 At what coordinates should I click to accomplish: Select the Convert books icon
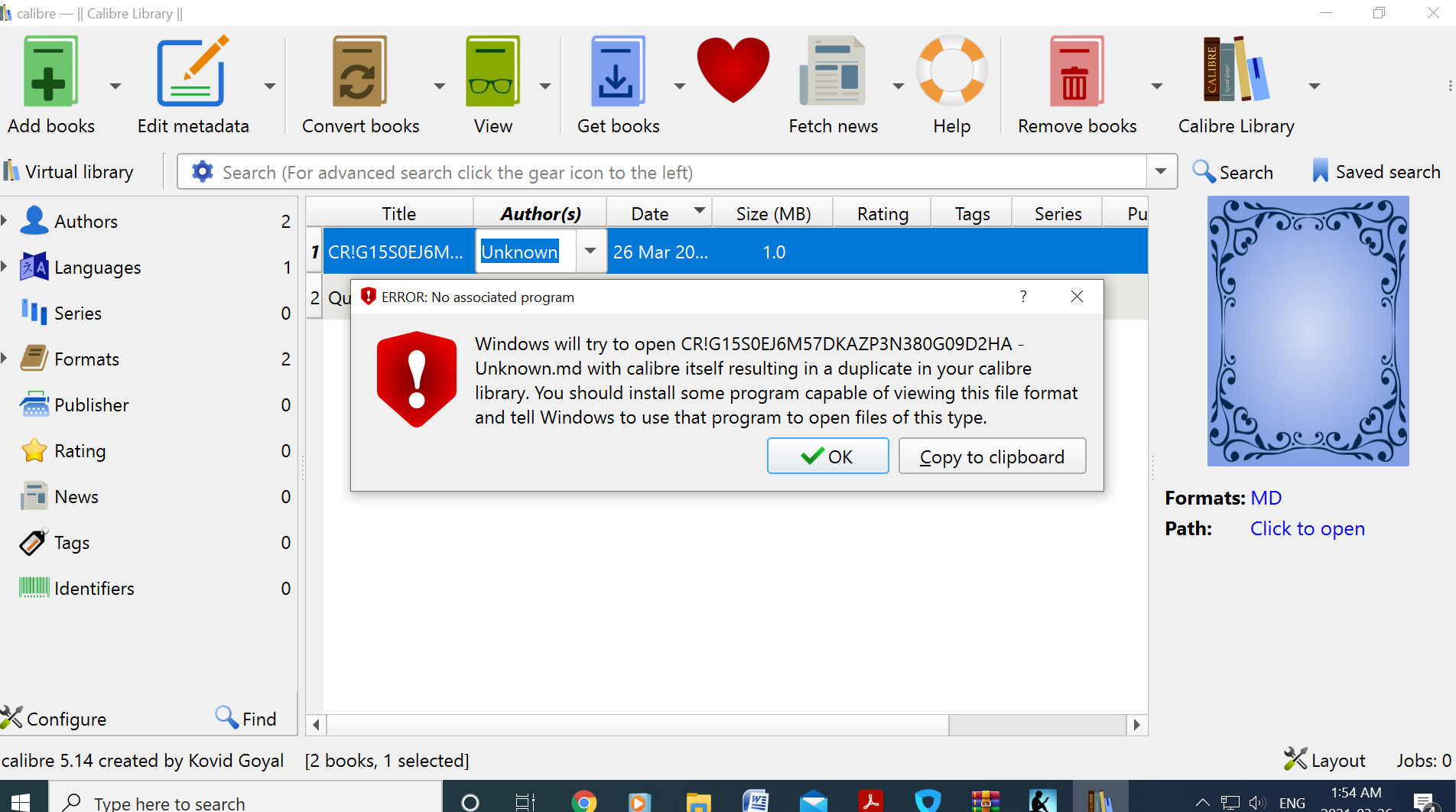click(x=359, y=70)
